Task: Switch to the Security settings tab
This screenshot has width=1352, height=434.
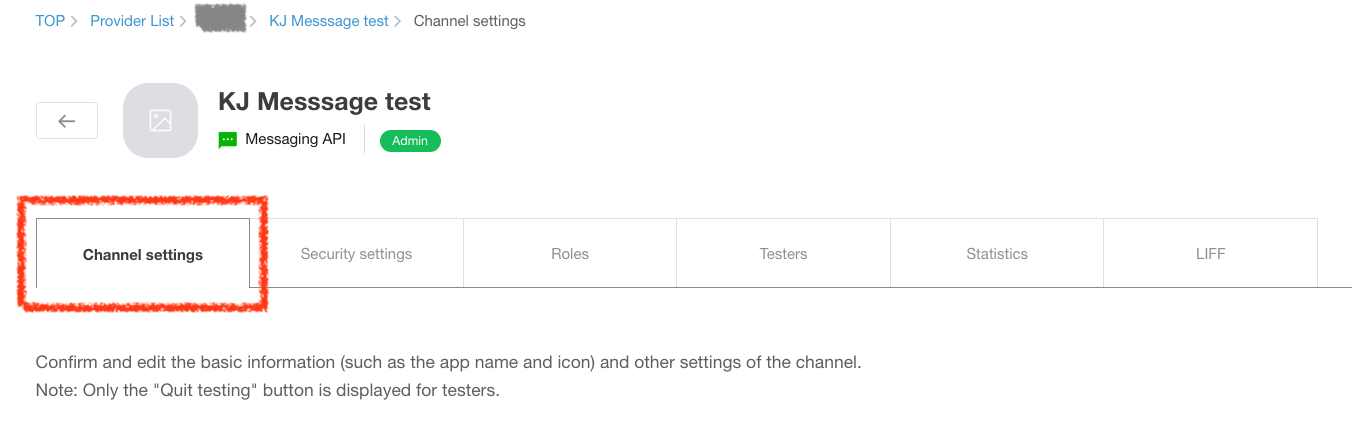Action: coord(356,254)
